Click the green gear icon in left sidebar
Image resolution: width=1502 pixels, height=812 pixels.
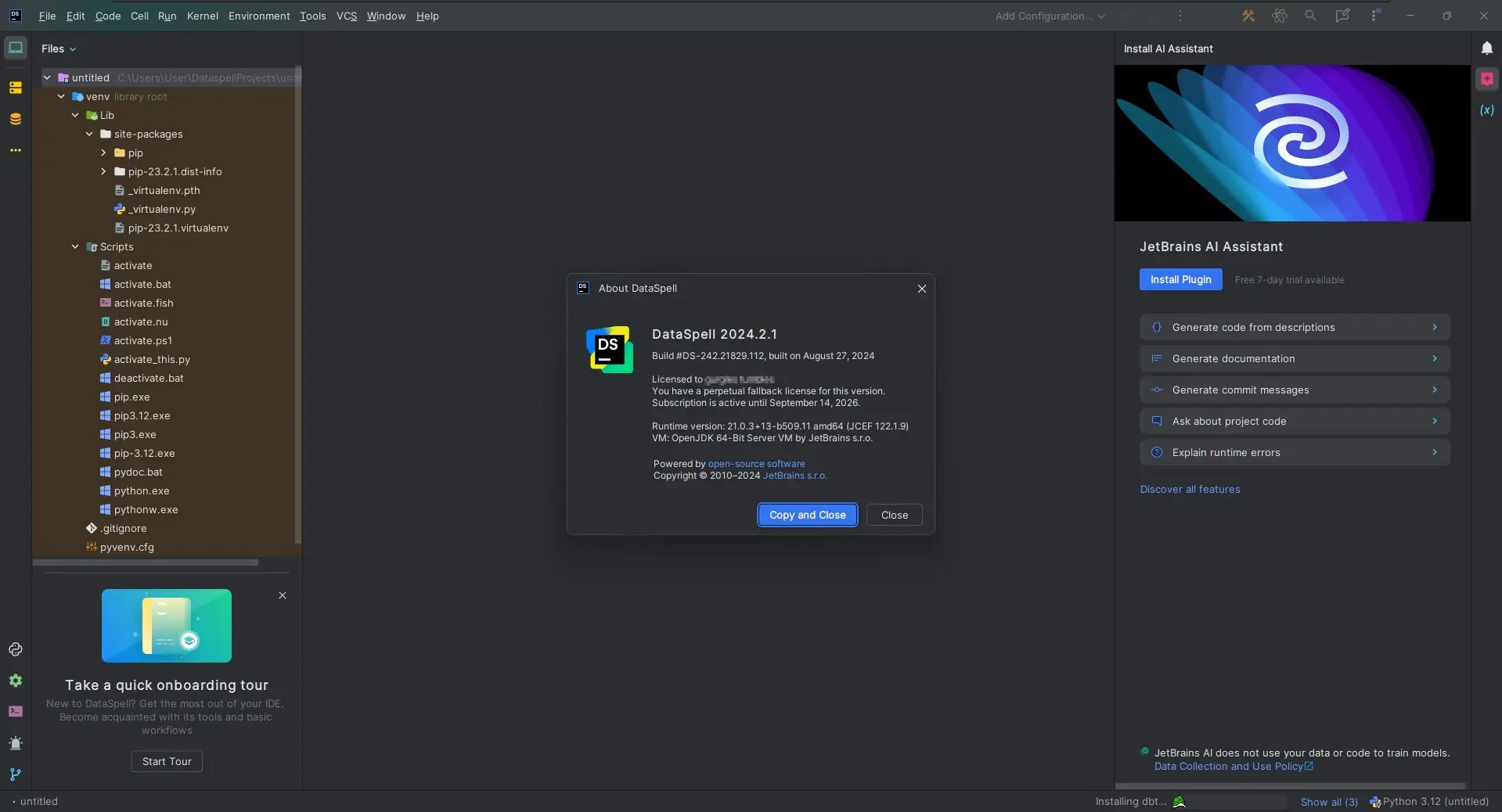click(16, 681)
